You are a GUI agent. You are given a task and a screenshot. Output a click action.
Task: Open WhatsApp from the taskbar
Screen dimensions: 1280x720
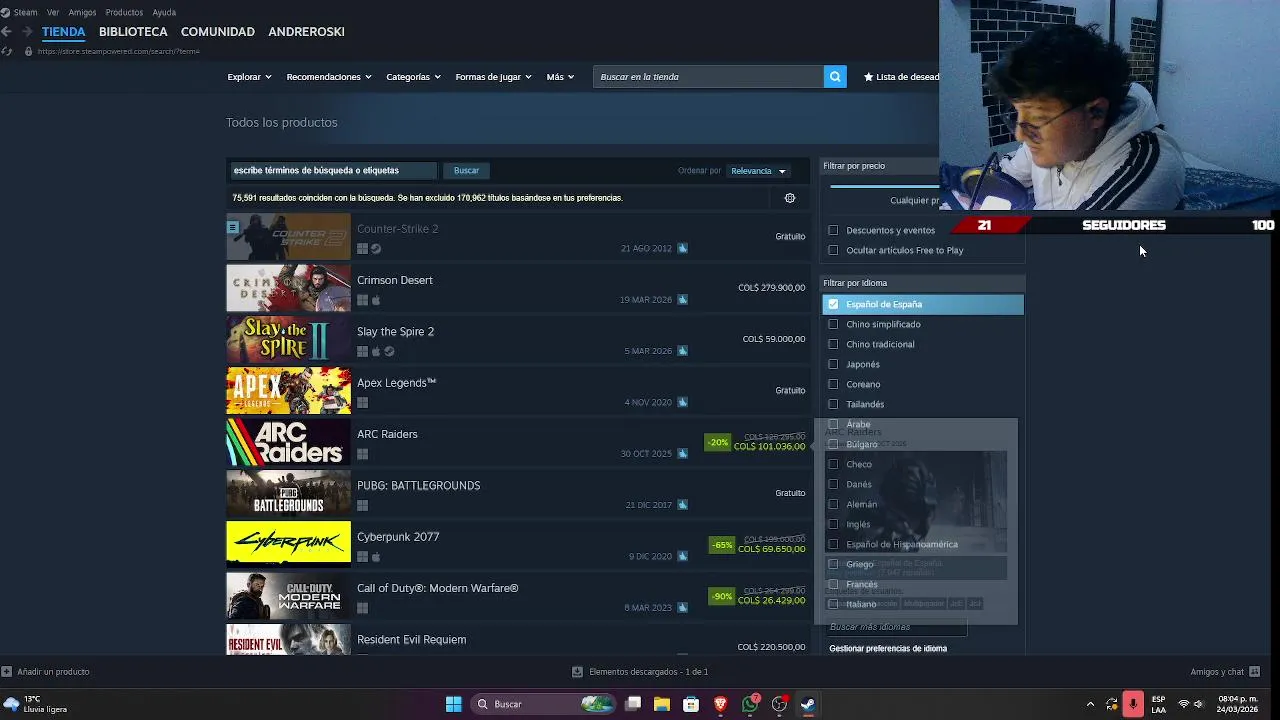[750, 704]
